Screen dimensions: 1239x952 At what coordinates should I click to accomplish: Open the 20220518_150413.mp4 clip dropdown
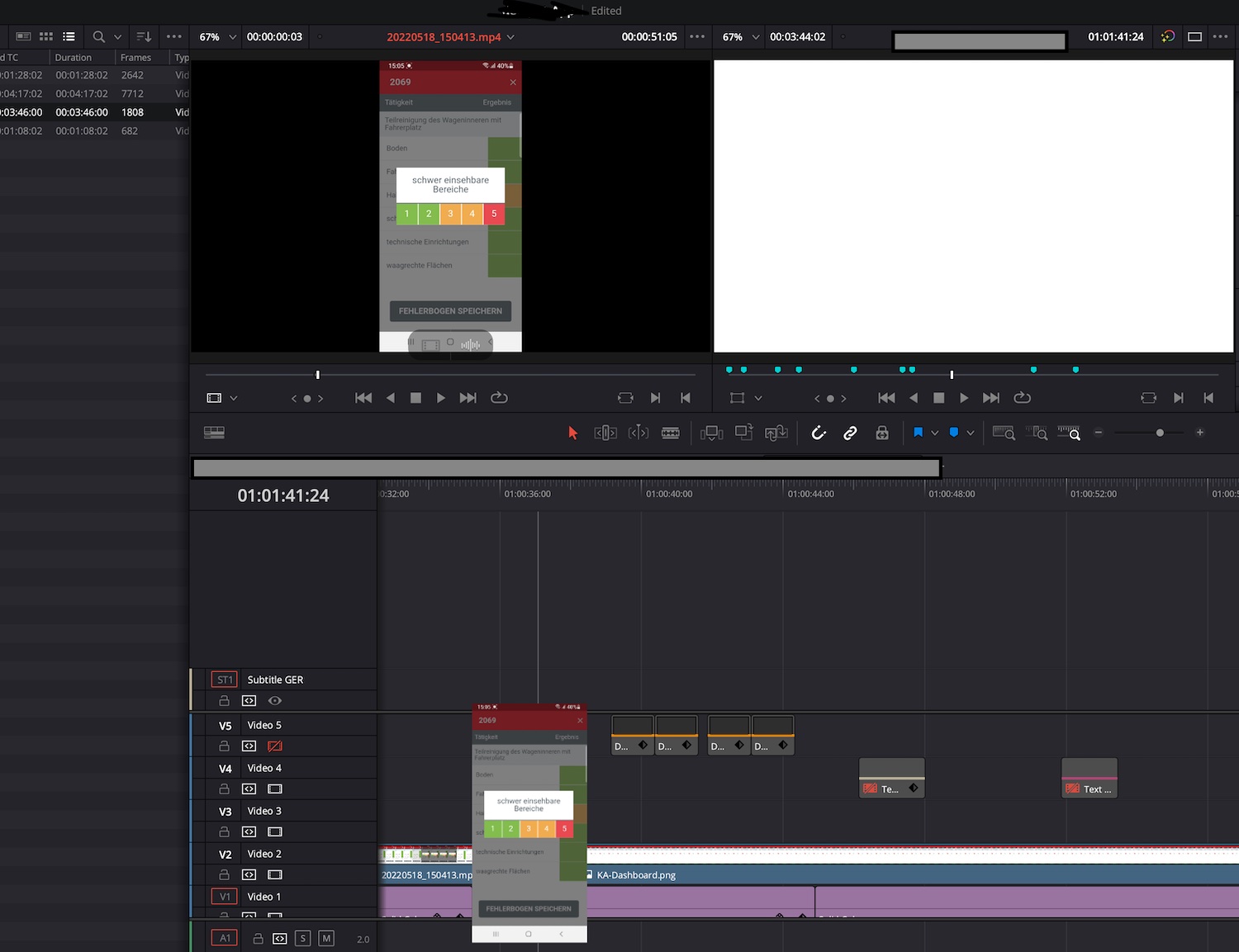click(x=510, y=37)
